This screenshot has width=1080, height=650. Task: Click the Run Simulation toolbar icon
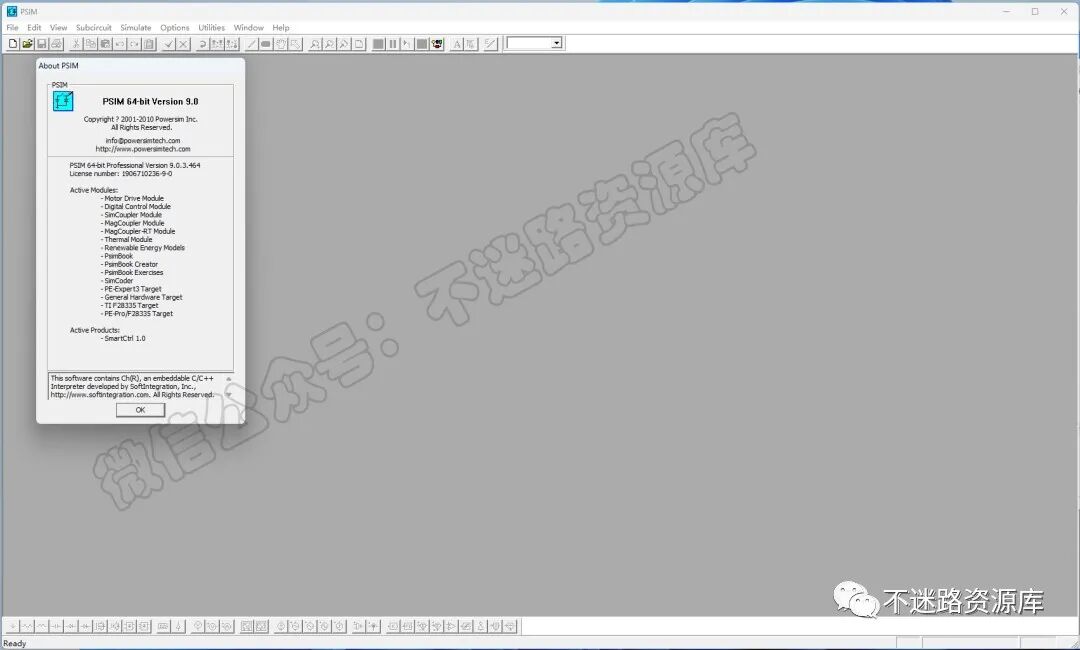378,43
